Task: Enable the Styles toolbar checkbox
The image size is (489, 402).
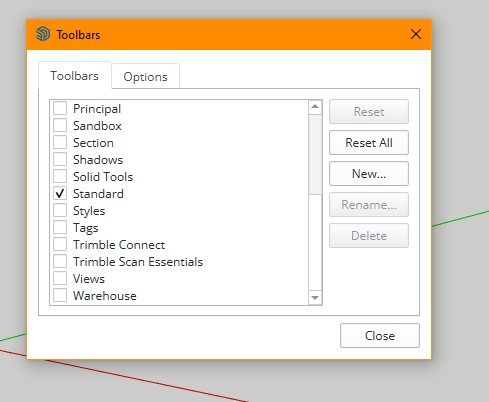Action: (x=60, y=210)
